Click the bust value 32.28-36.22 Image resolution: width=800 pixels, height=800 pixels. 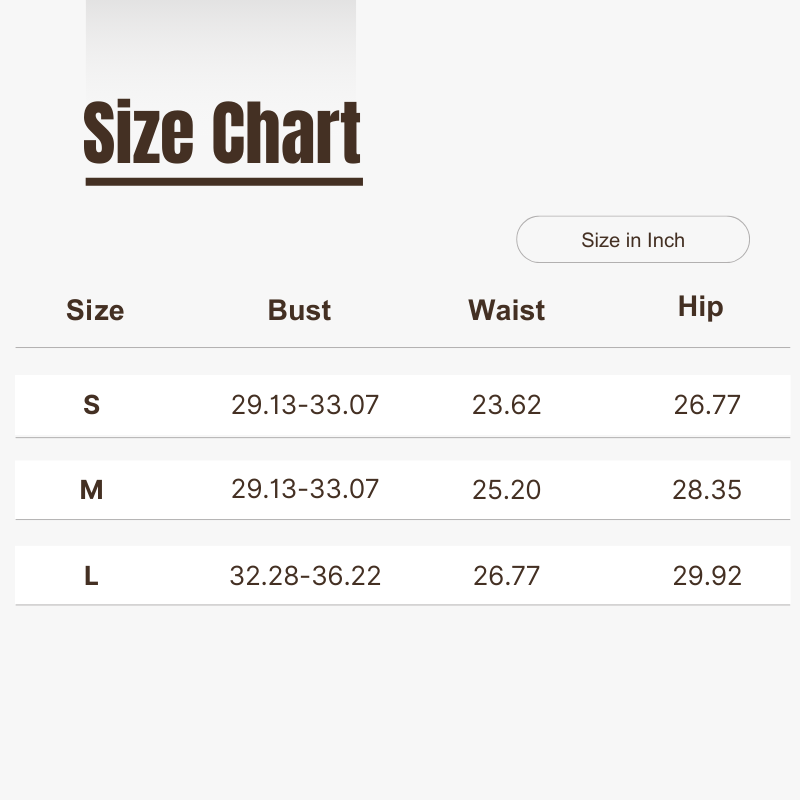(x=305, y=576)
